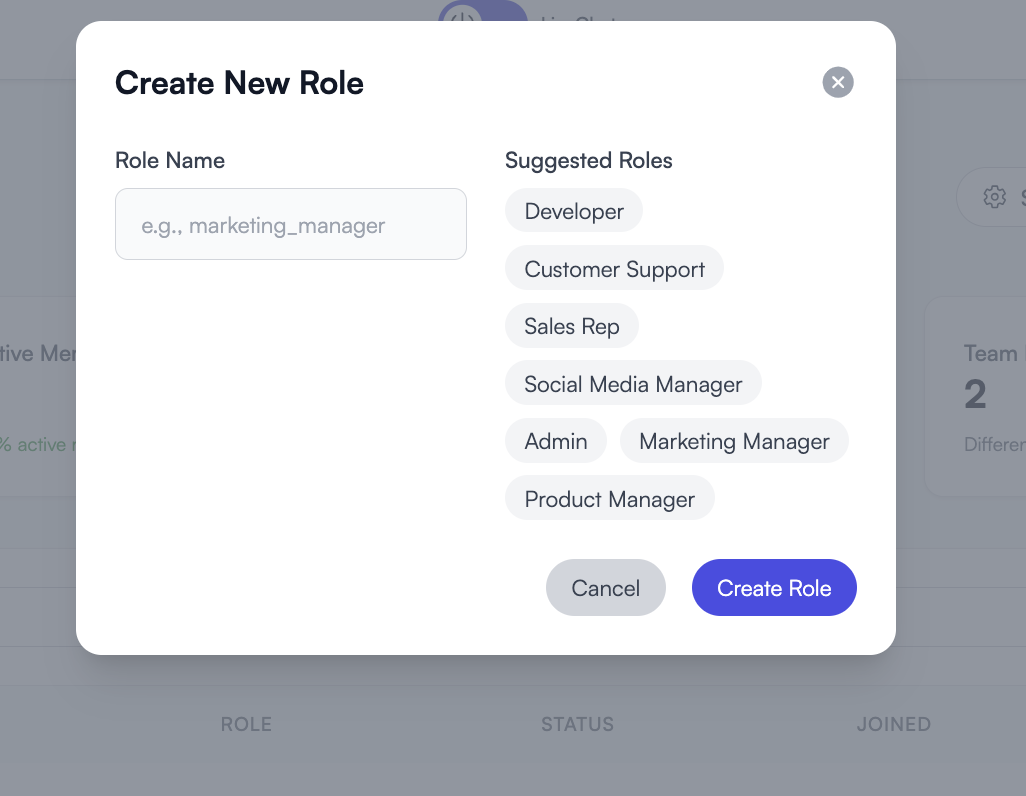Screen dimensions: 1026x796
Task: Select the Developer suggested role
Action: coord(574,211)
